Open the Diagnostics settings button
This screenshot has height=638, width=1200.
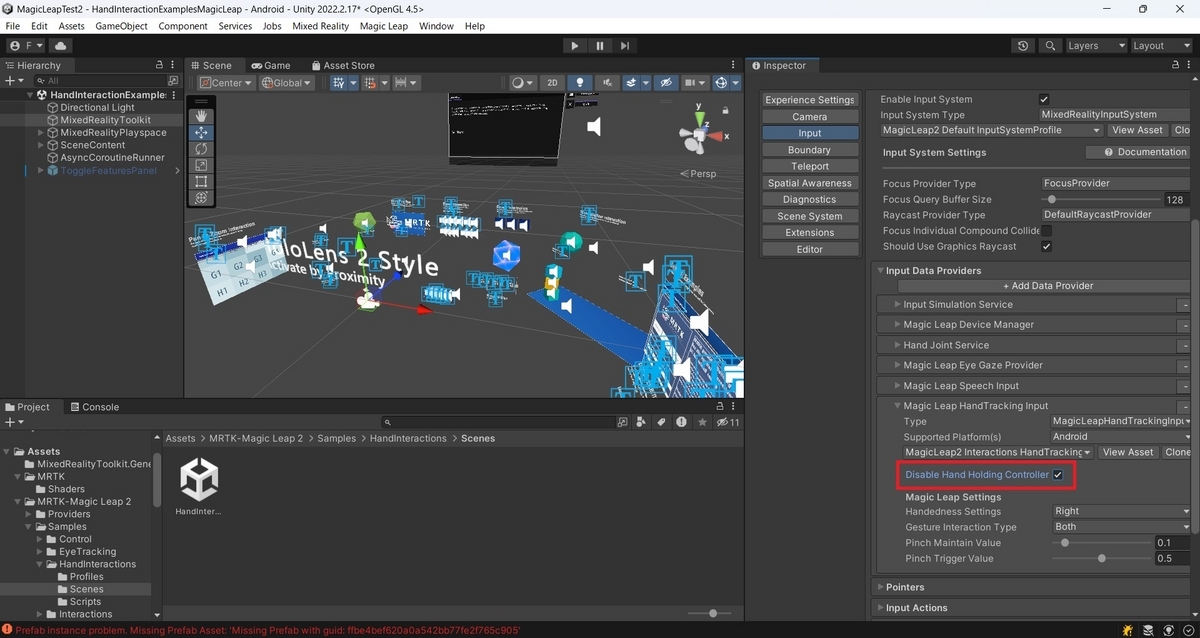point(810,199)
